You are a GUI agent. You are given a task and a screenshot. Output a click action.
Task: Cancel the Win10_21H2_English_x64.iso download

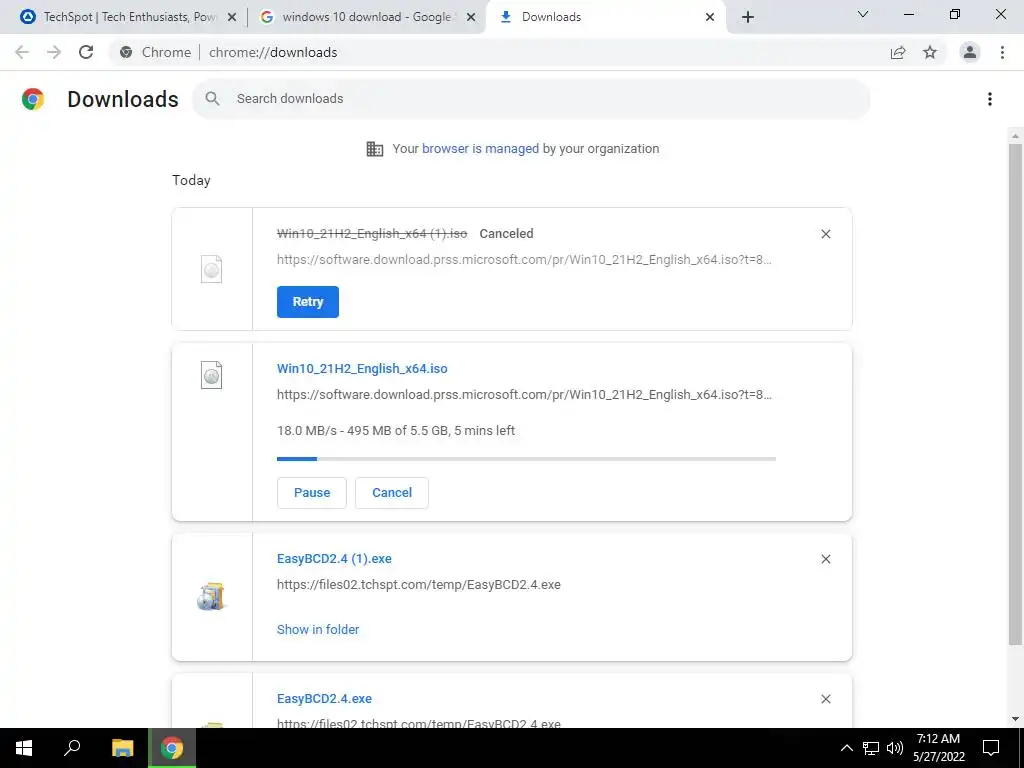point(392,493)
